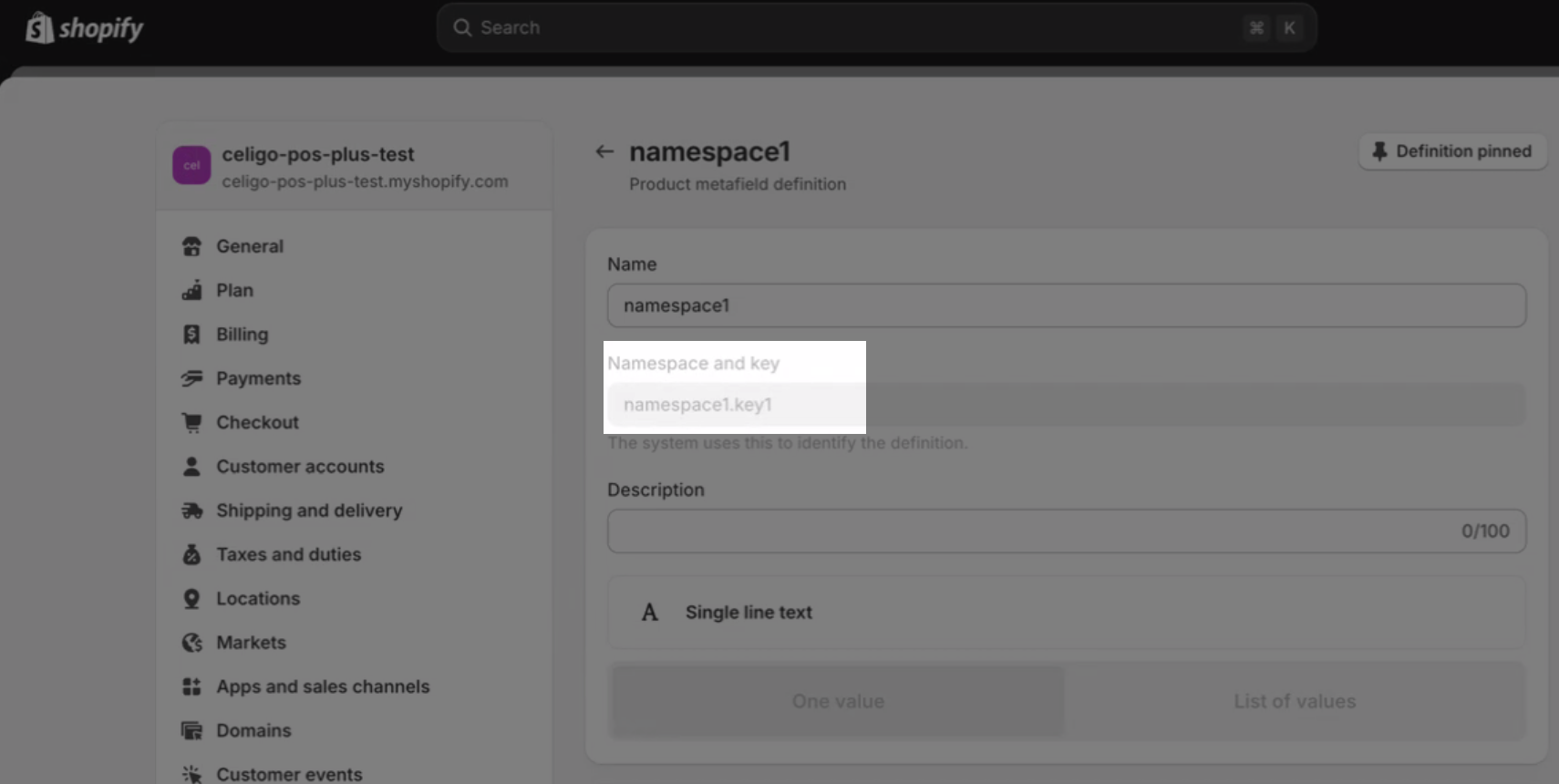Click the Customer accounts person icon

point(191,466)
